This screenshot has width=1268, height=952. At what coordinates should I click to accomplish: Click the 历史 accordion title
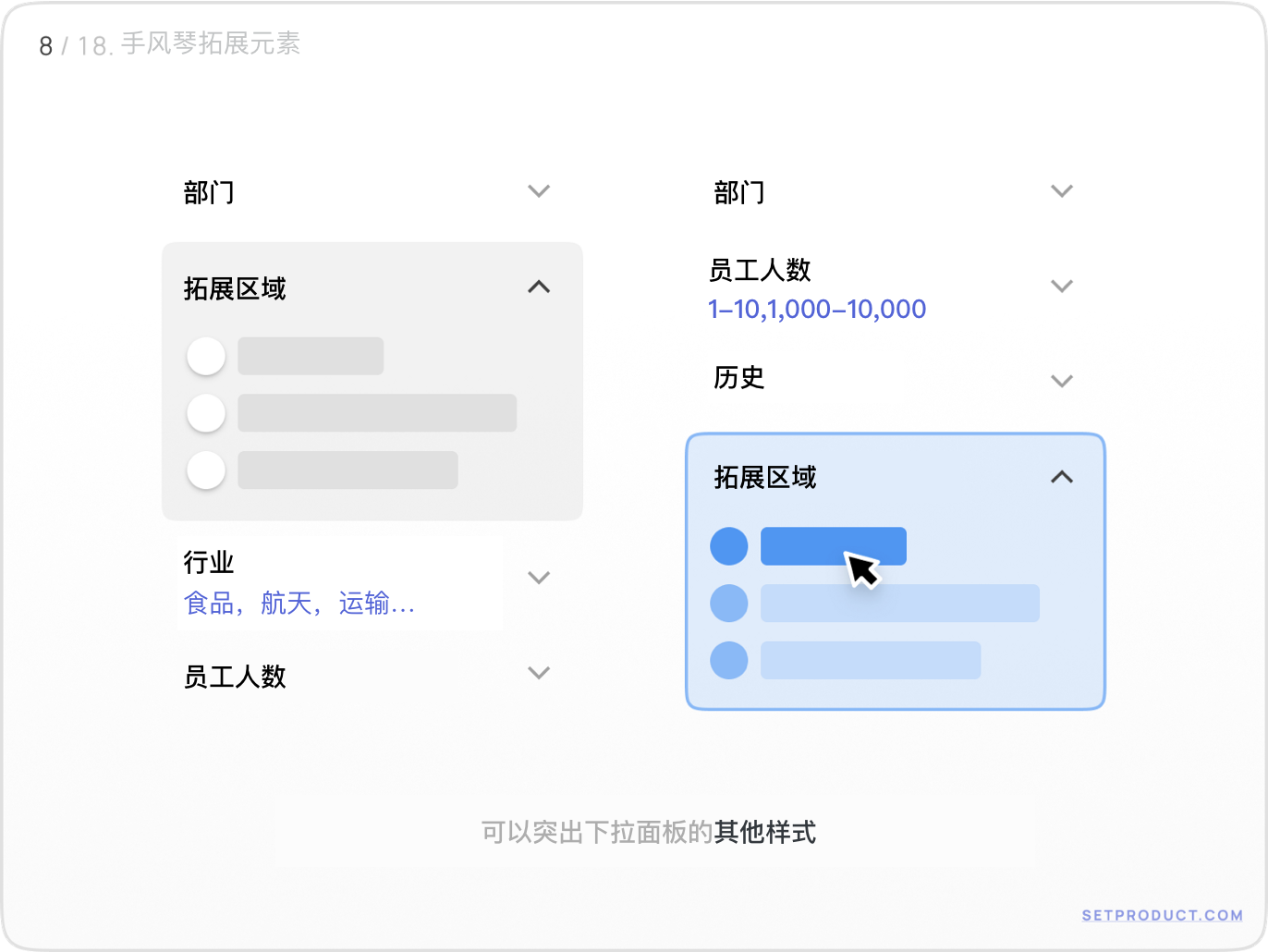(x=739, y=378)
